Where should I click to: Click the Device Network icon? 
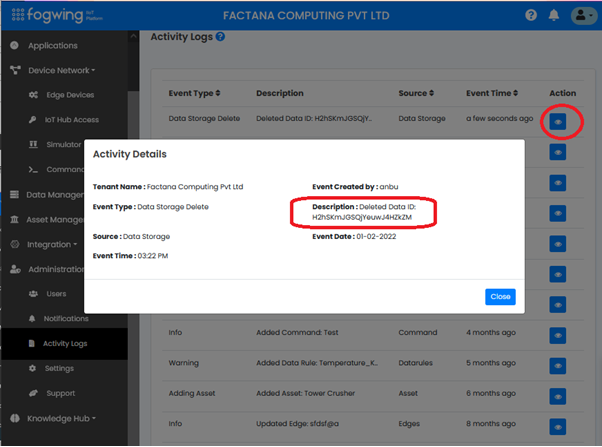click(15, 70)
